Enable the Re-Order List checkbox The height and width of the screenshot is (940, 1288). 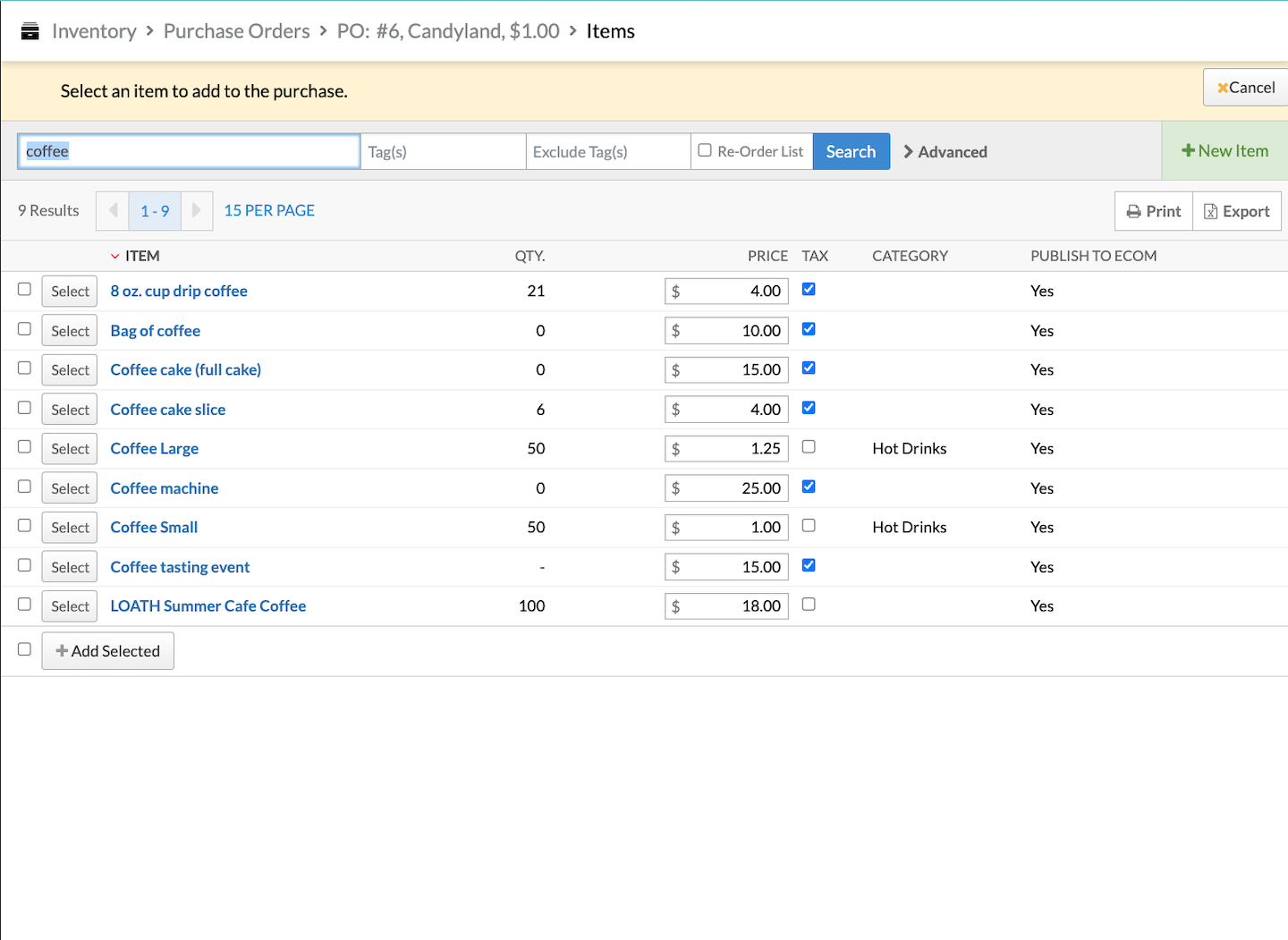click(705, 150)
